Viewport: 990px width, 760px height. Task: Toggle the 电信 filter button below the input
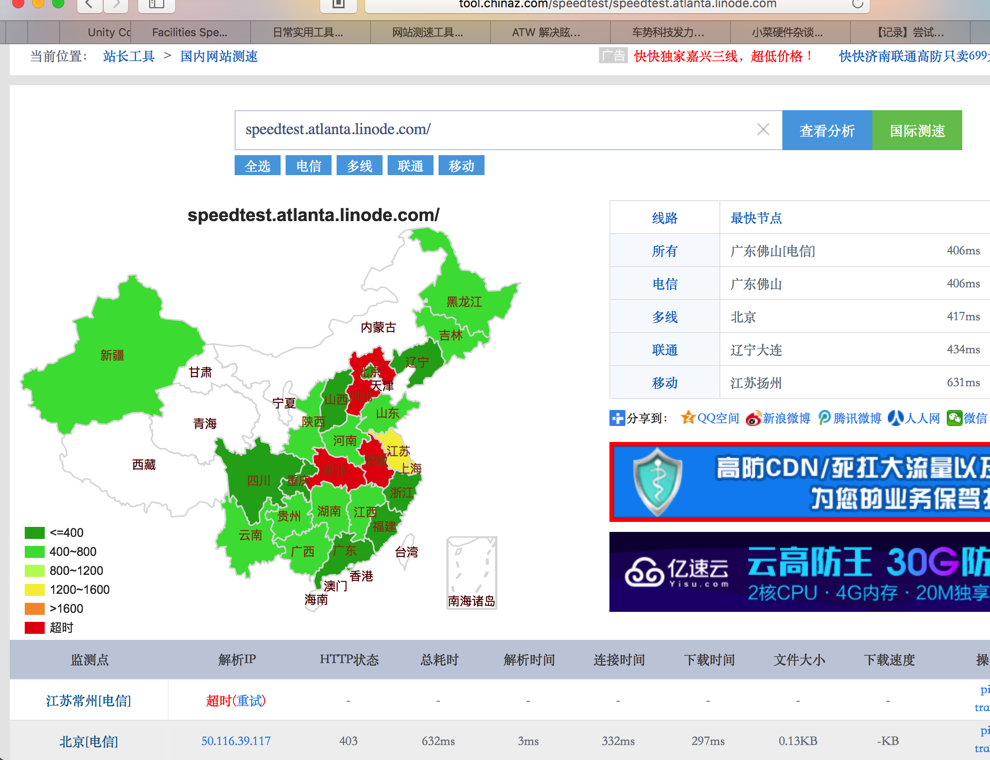309,165
